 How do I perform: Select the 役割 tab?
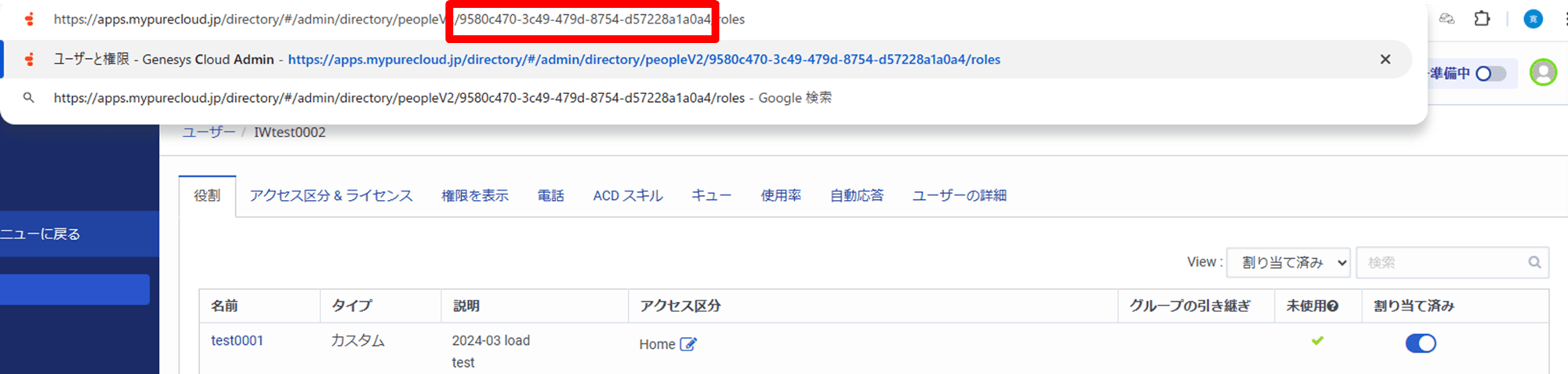coord(207,195)
